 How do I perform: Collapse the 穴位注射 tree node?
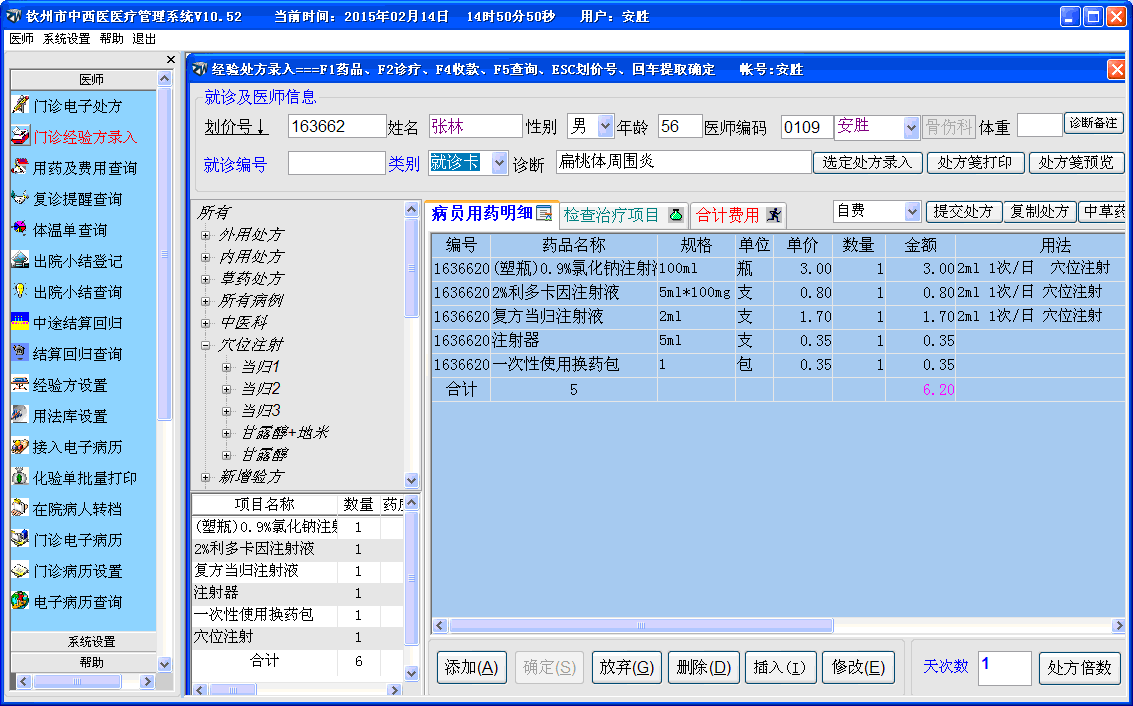point(206,345)
